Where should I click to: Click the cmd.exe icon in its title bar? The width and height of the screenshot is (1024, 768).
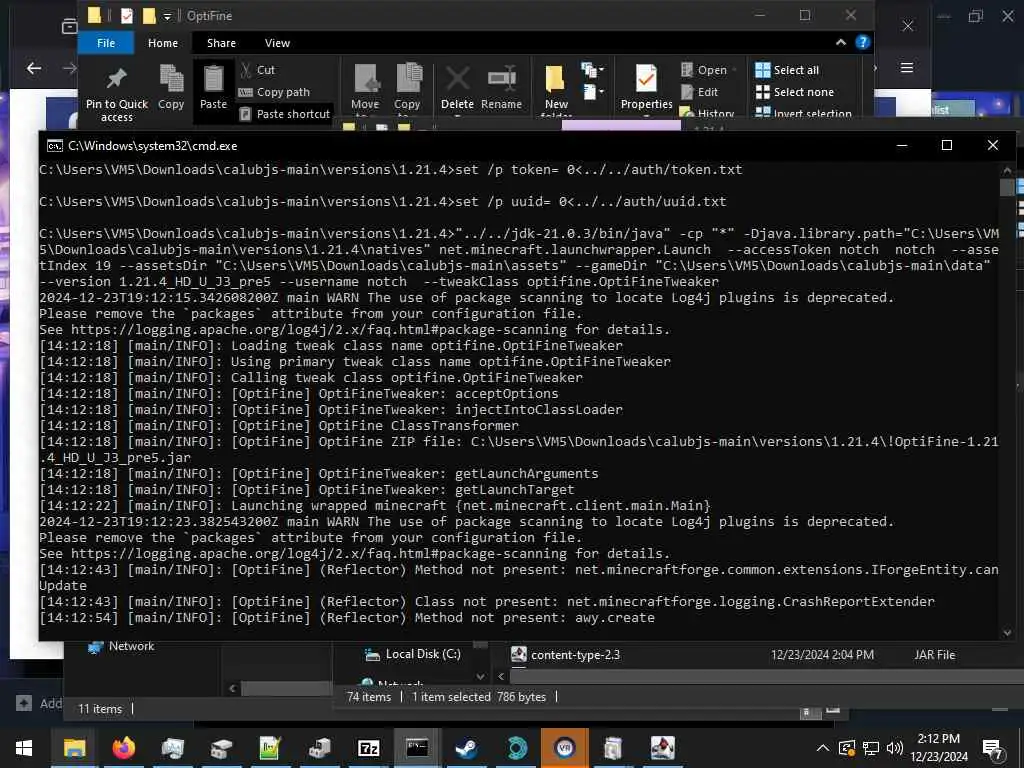tap(55, 146)
